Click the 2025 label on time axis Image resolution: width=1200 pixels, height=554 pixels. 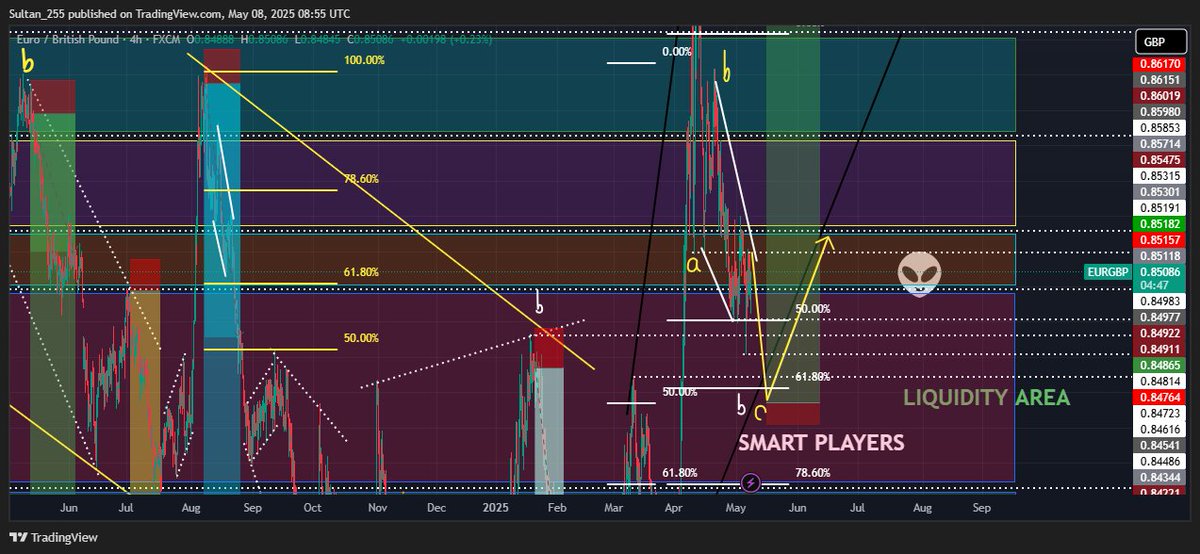point(497,508)
